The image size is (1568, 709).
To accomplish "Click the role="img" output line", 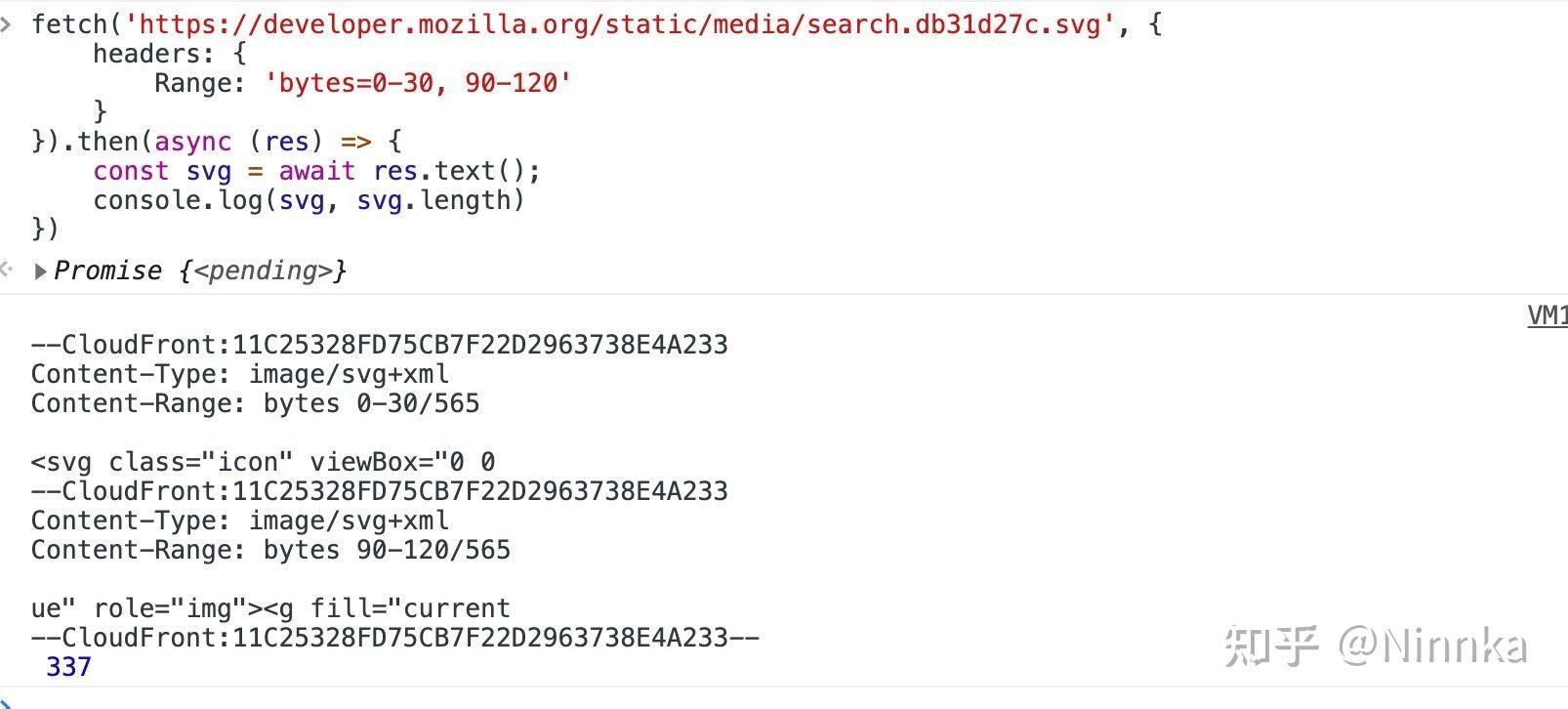I will pos(270,608).
